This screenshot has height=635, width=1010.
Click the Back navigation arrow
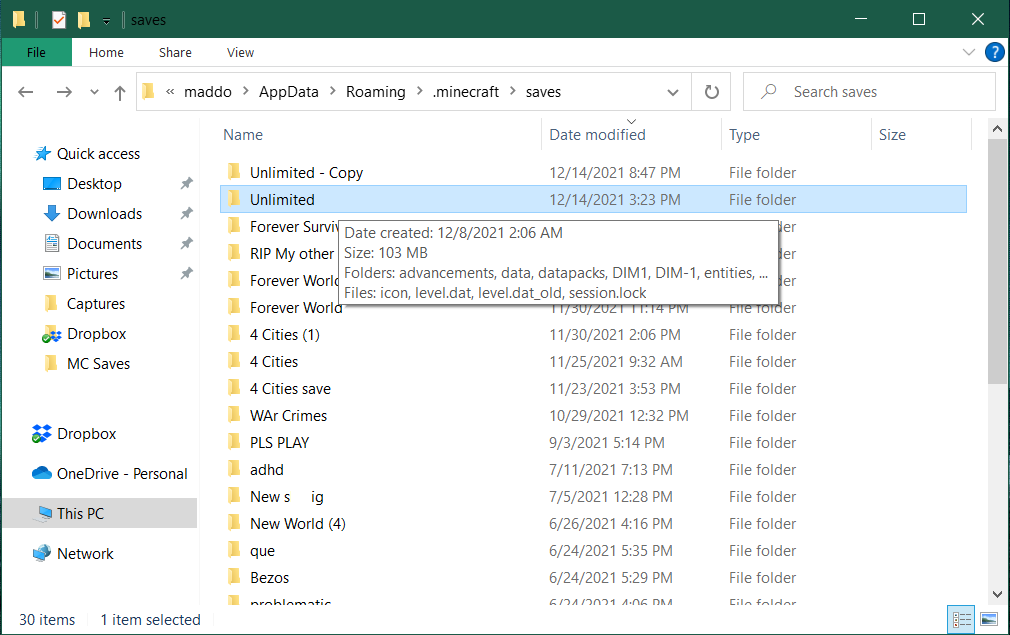(26, 92)
